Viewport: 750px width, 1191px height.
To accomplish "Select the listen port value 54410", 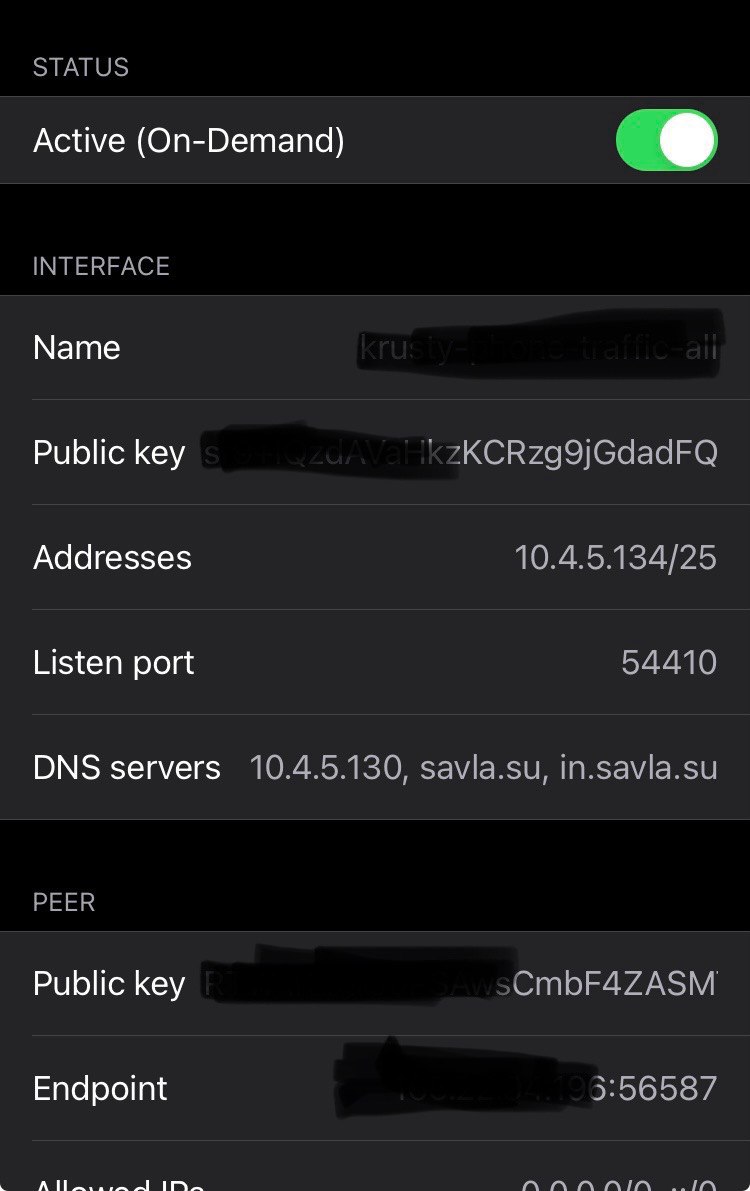I will tap(669, 663).
